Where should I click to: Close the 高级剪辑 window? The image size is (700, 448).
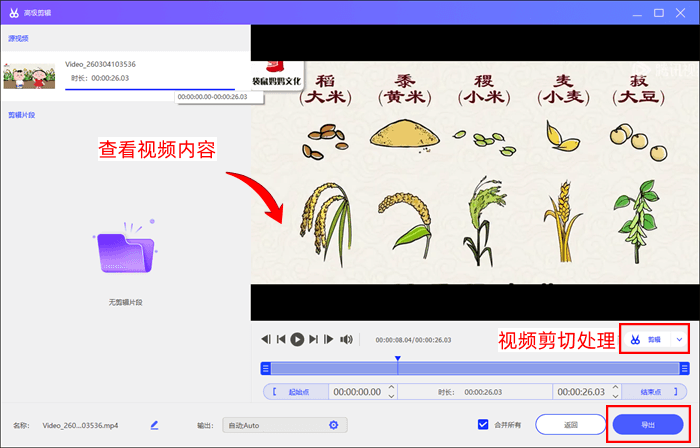(680, 13)
